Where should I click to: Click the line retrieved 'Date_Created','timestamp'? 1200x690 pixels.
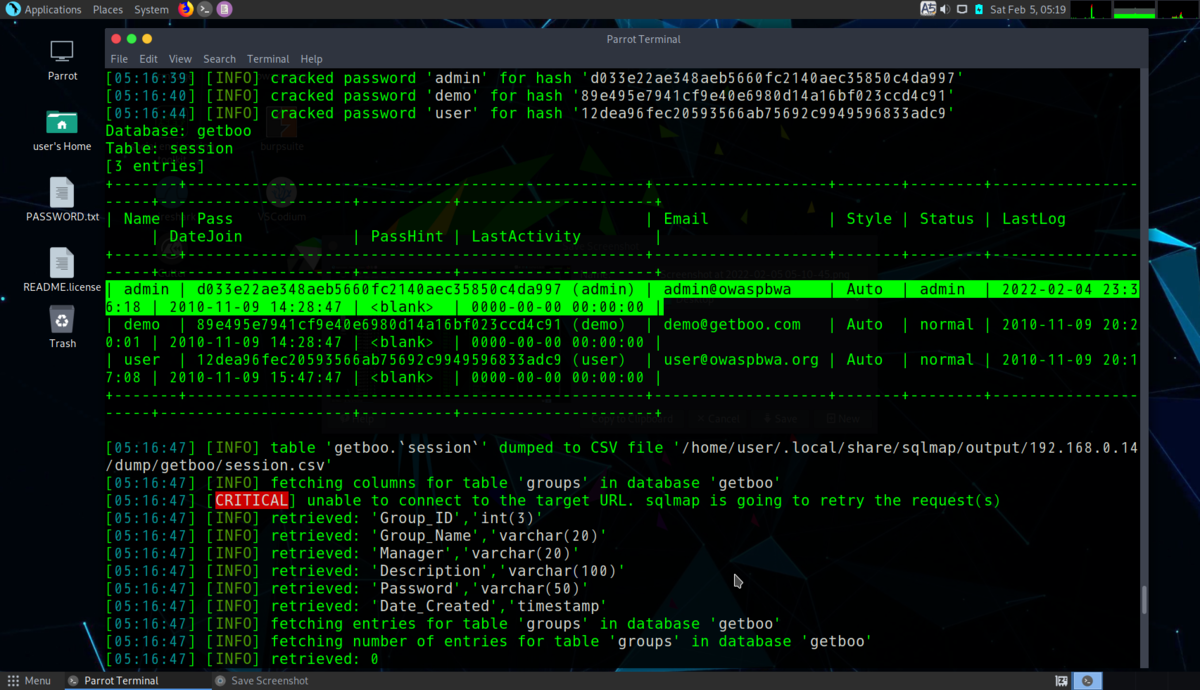356,606
